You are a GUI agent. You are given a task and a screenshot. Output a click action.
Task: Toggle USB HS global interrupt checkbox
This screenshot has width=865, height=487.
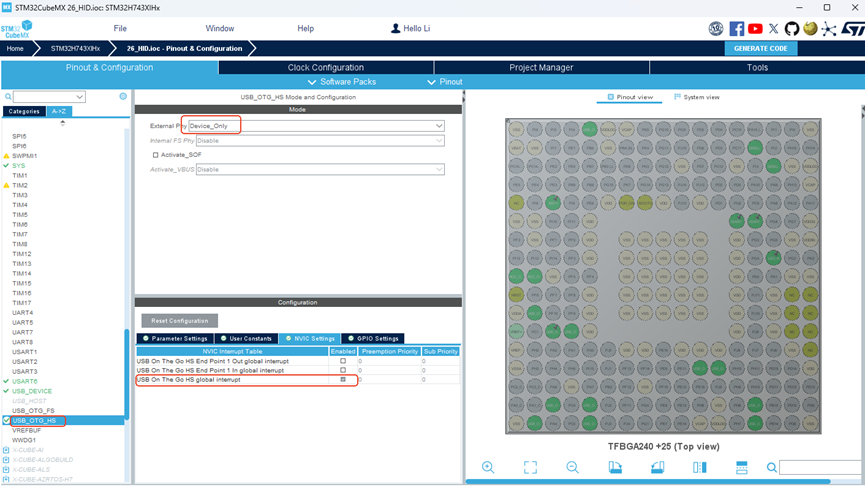point(343,379)
